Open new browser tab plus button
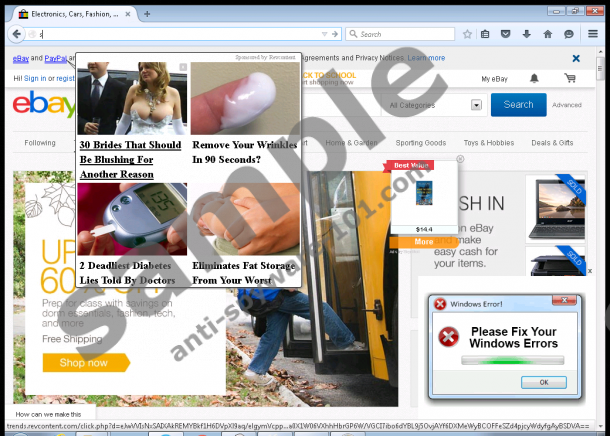The width and height of the screenshot is (610, 436). point(147,14)
